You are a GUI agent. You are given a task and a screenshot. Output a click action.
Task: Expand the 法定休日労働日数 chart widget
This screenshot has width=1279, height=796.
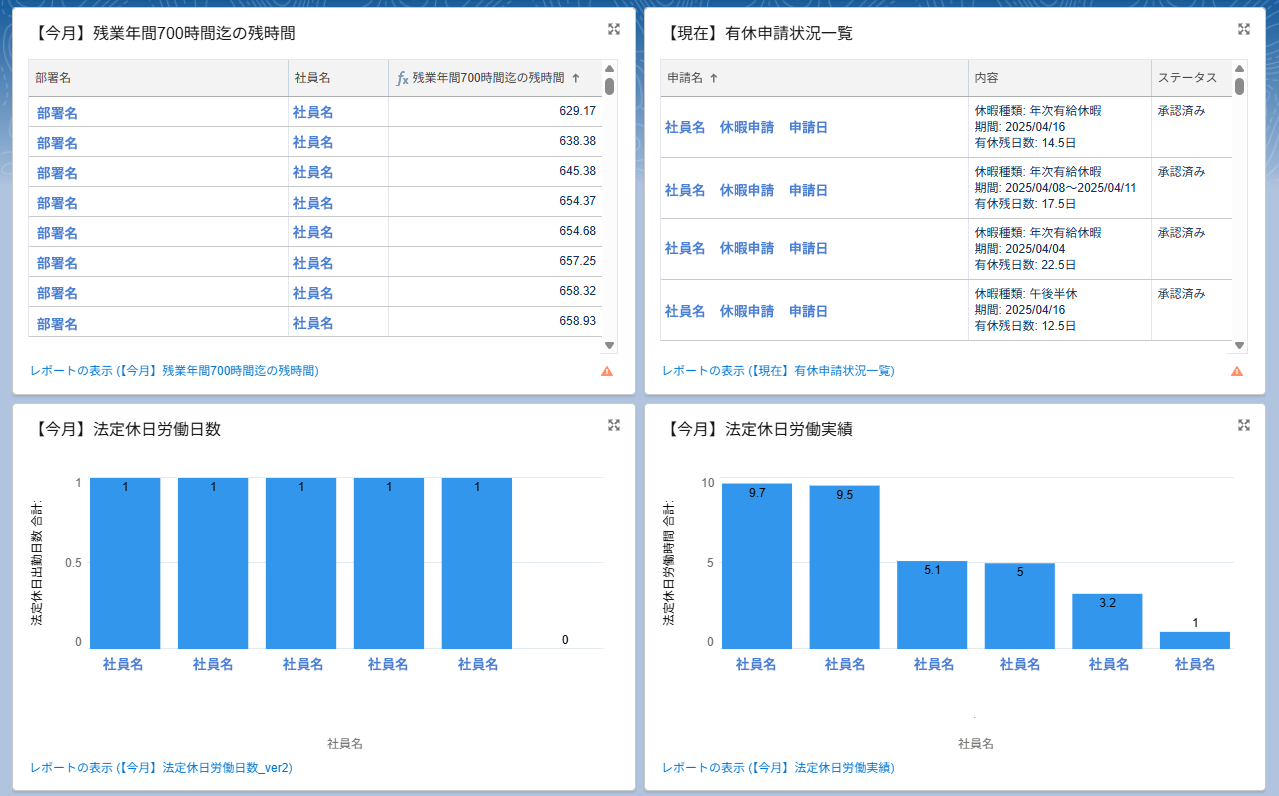[x=614, y=425]
